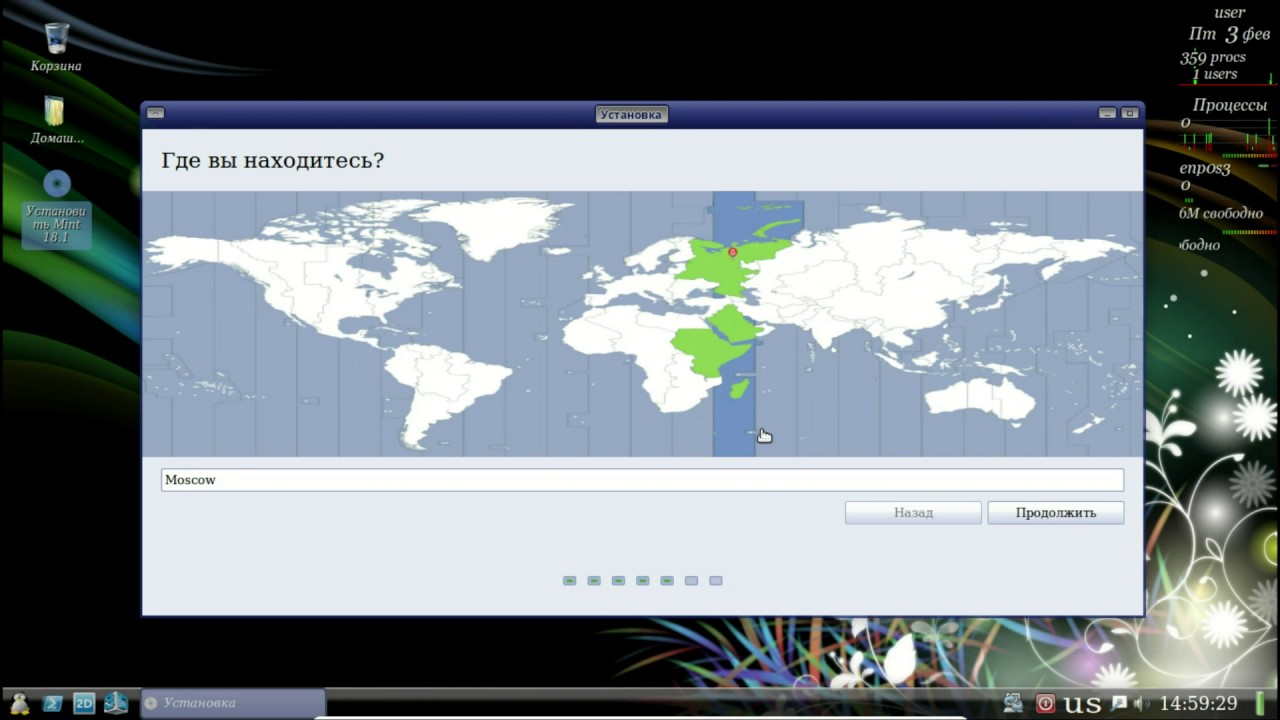The width and height of the screenshot is (1280, 720).
Task: Click Продолжить to continue installation
Action: pyautogui.click(x=1056, y=513)
